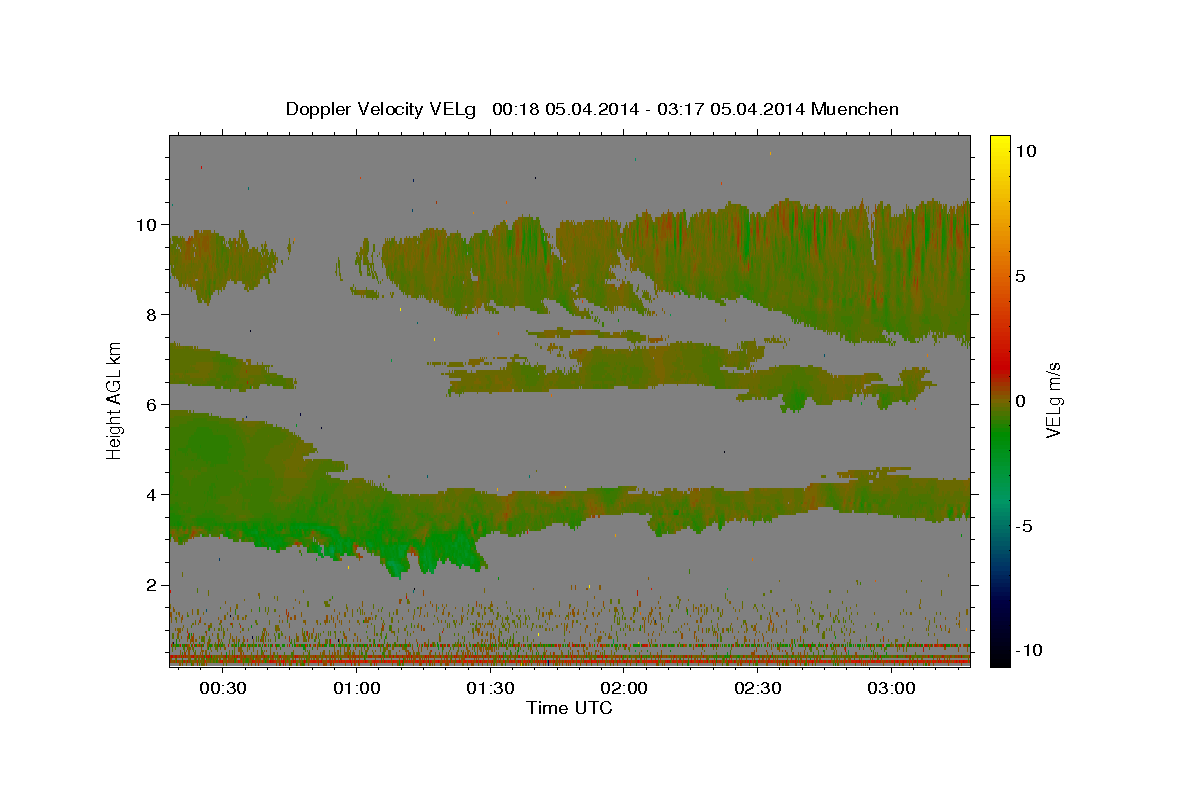Select the '02:00' time axis label
The height and width of the screenshot is (800, 1200).
pos(623,689)
